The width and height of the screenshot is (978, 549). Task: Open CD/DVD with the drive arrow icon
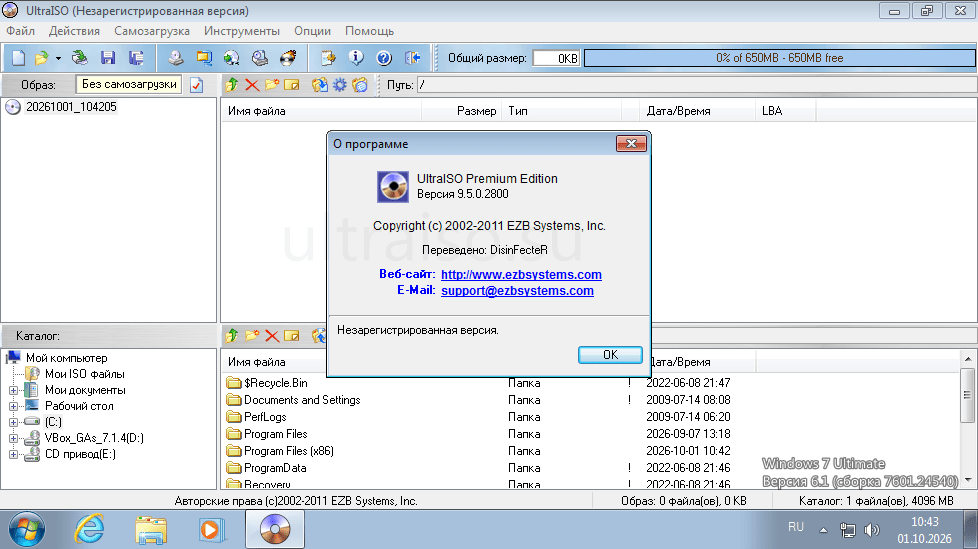point(80,58)
